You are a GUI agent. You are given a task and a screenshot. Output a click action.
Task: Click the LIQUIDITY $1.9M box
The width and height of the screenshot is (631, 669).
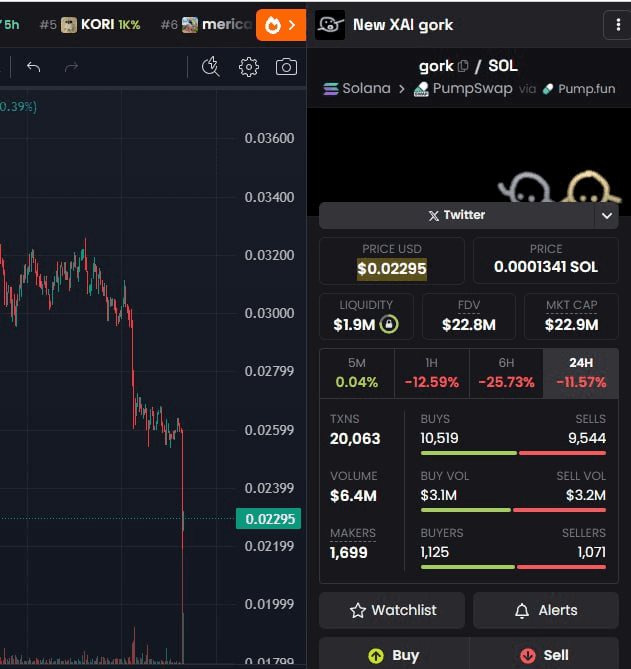(x=366, y=316)
